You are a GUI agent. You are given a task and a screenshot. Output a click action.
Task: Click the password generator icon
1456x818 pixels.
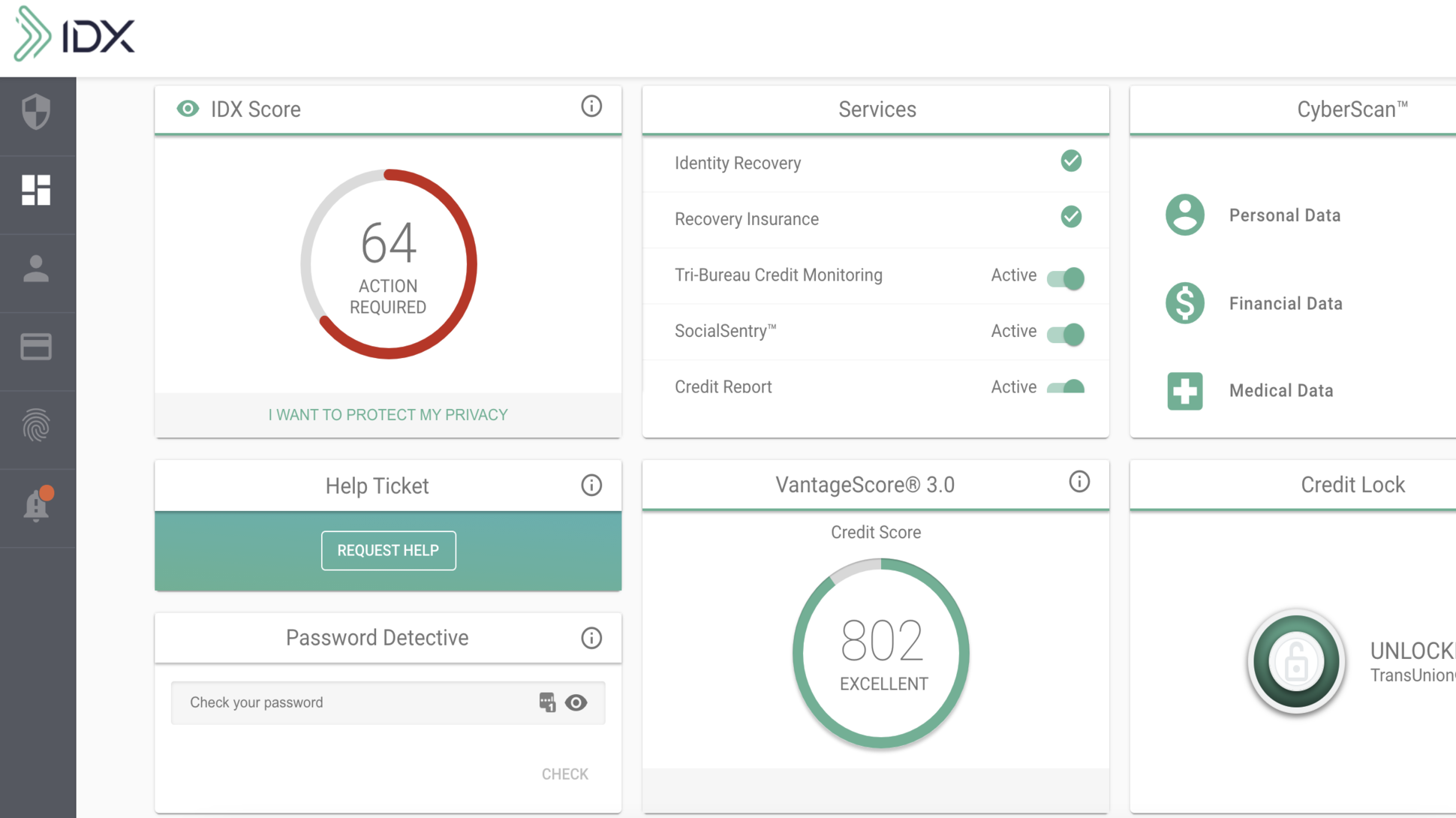547,702
